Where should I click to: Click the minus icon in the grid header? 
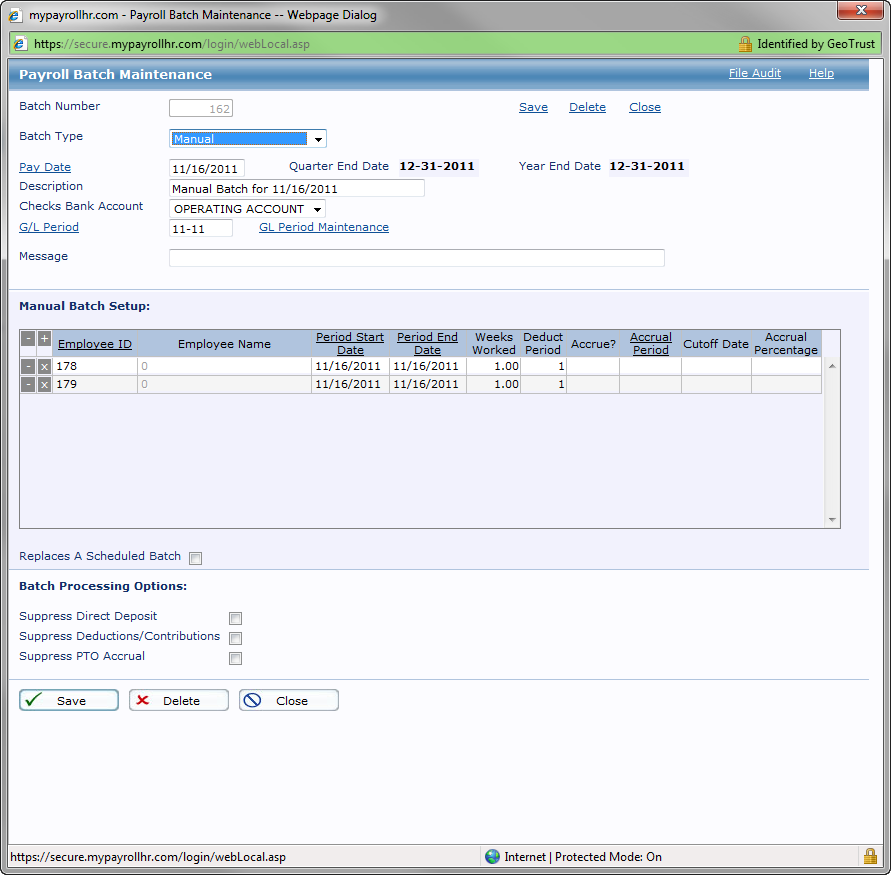[28, 339]
